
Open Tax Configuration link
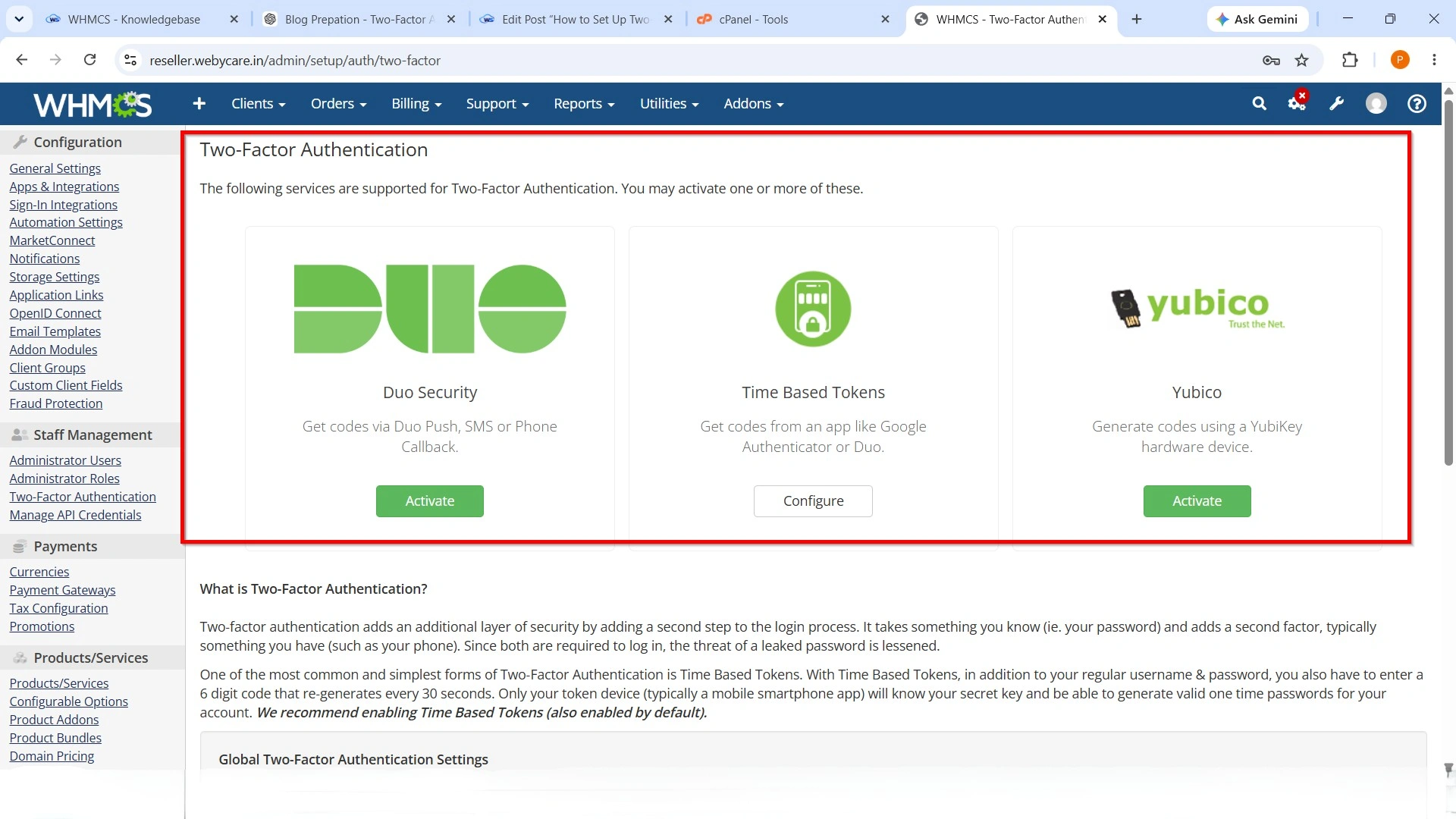[x=58, y=608]
